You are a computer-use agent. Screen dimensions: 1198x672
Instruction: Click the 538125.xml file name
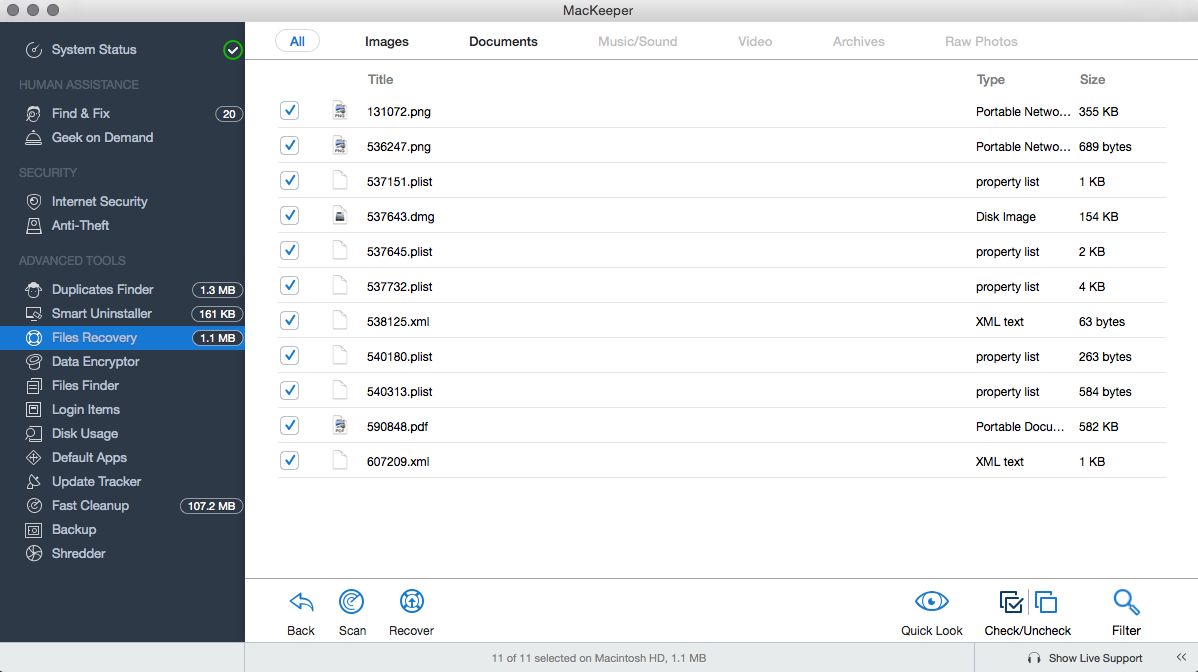(398, 322)
